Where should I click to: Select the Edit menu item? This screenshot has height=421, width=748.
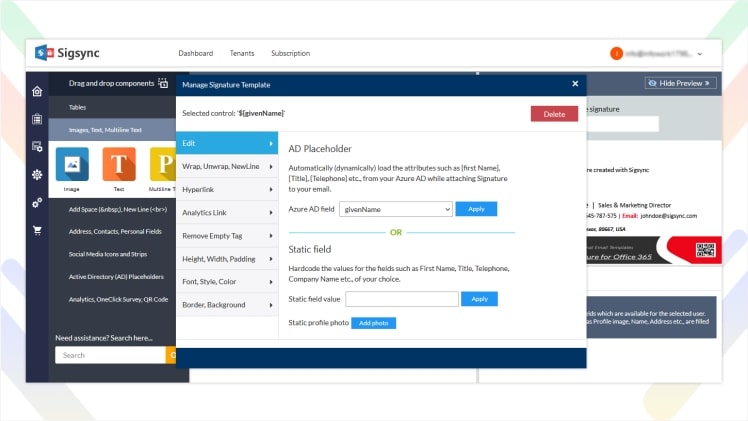(227, 143)
